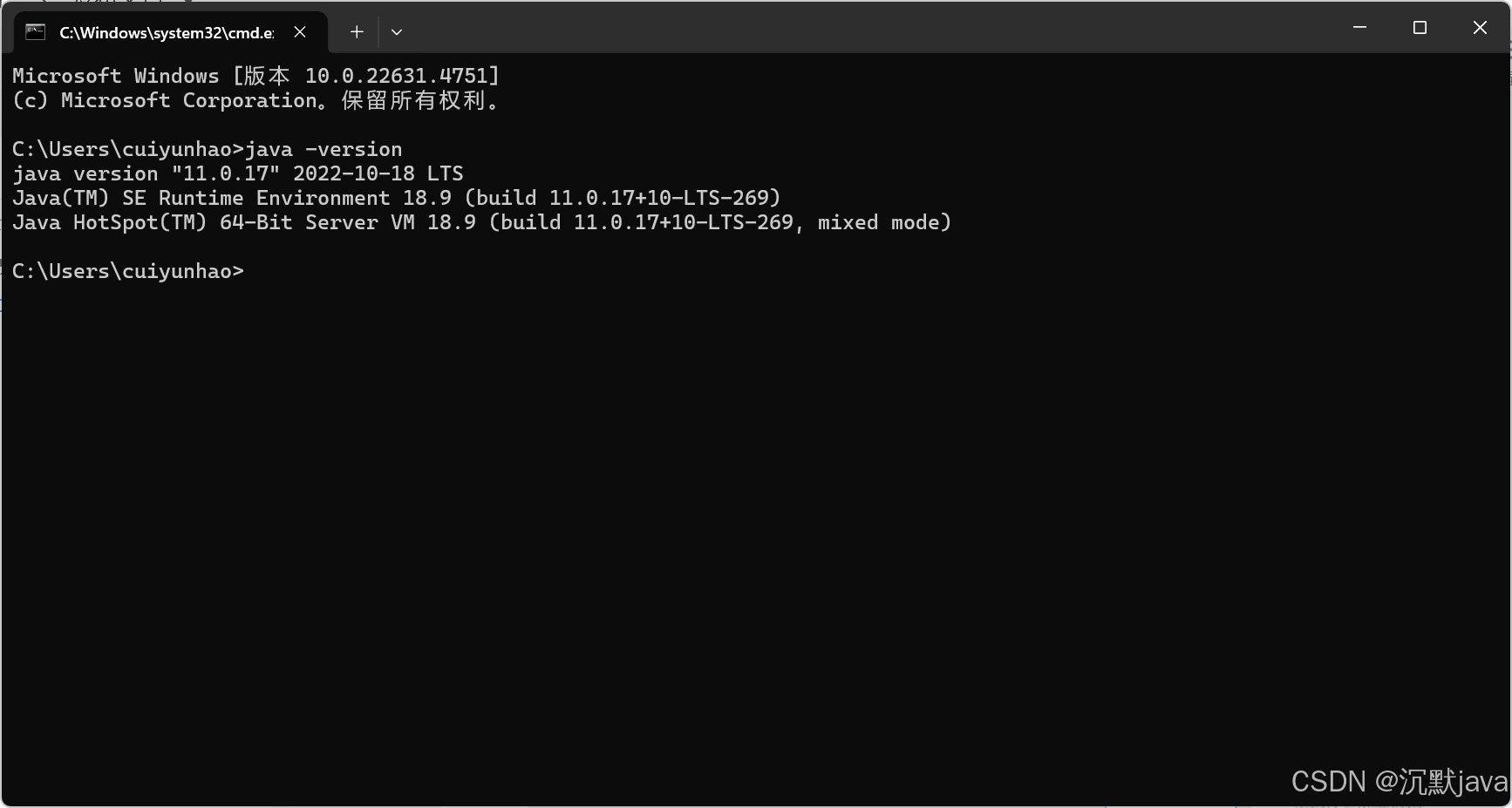
Task: Click the Java(TM) SE Runtime Environment line
Action: pyautogui.click(x=397, y=198)
